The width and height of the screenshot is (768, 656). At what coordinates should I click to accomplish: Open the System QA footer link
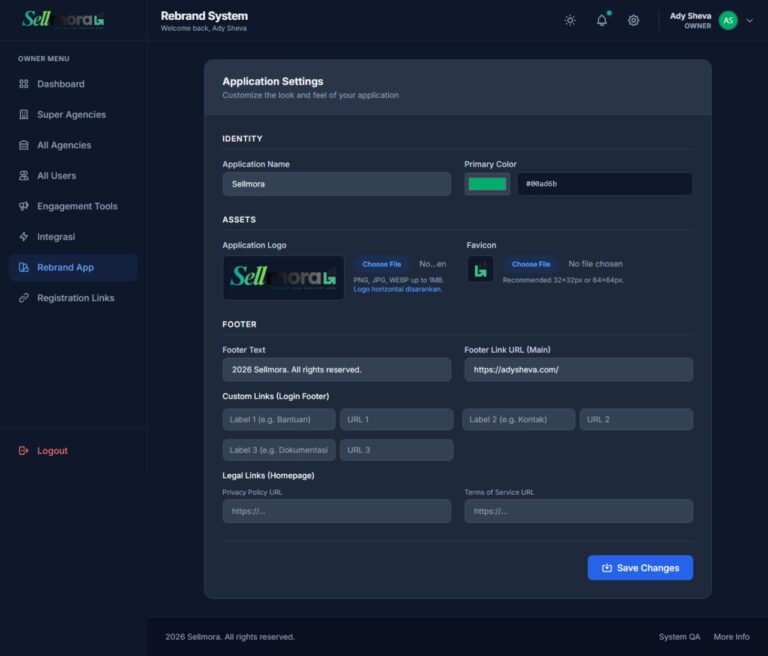click(679, 637)
